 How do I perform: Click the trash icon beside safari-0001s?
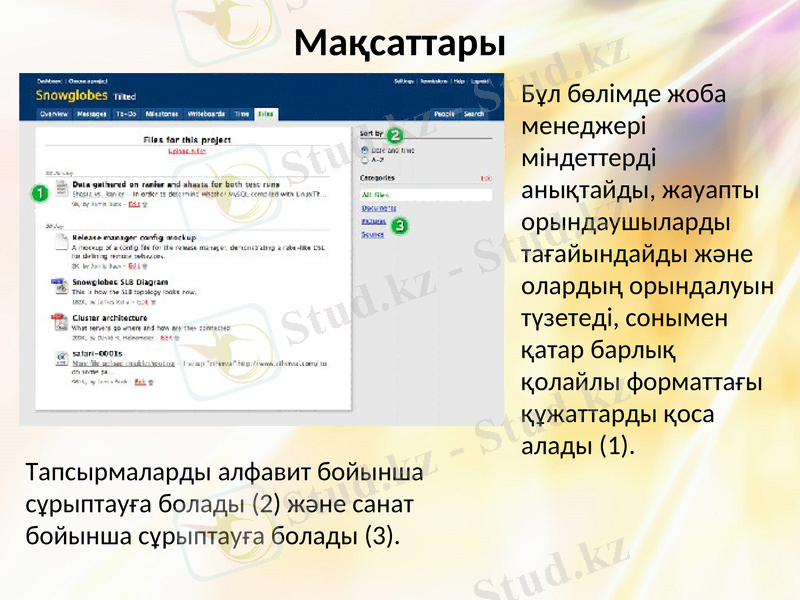click(149, 382)
